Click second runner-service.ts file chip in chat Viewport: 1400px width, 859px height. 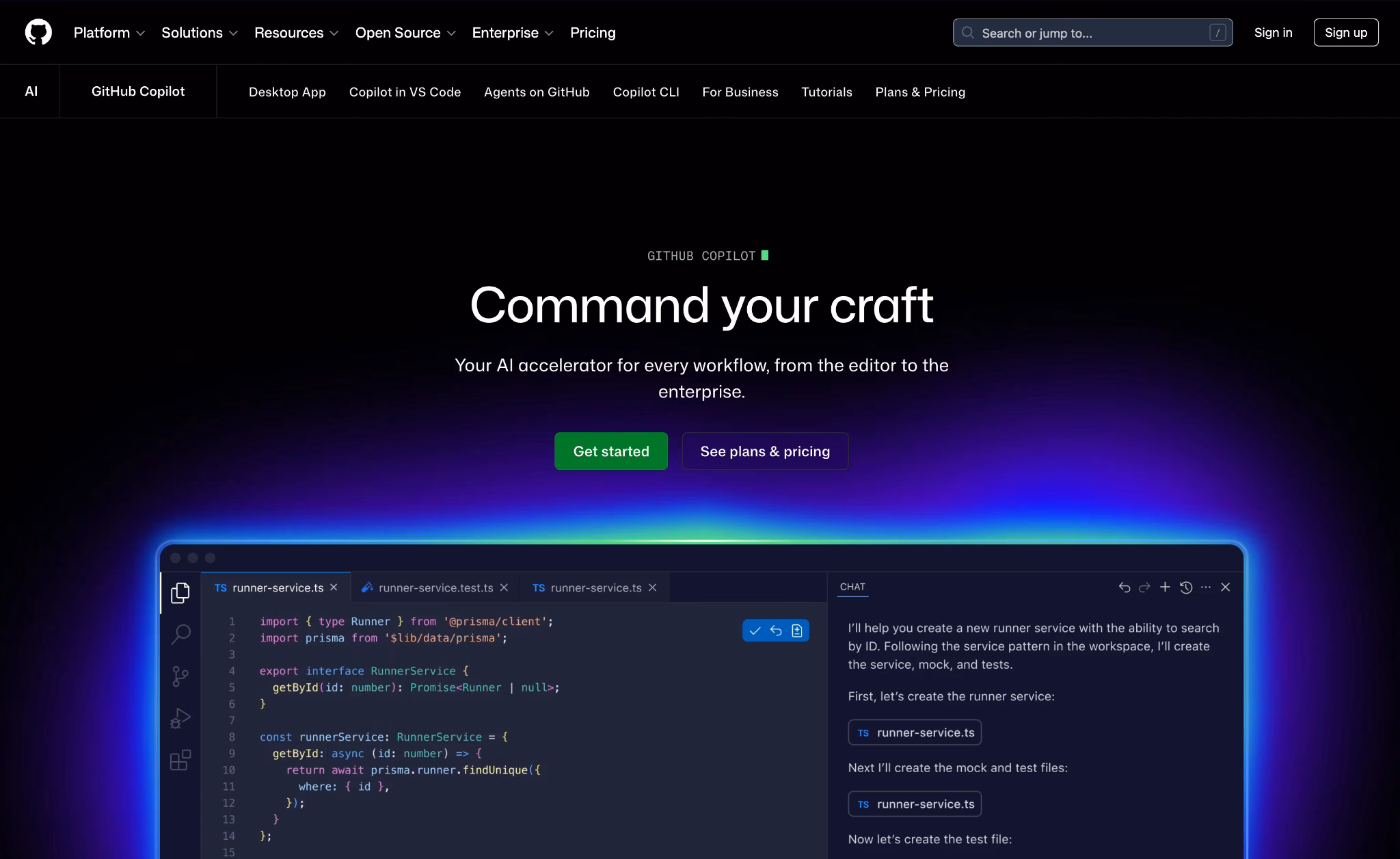click(x=915, y=804)
